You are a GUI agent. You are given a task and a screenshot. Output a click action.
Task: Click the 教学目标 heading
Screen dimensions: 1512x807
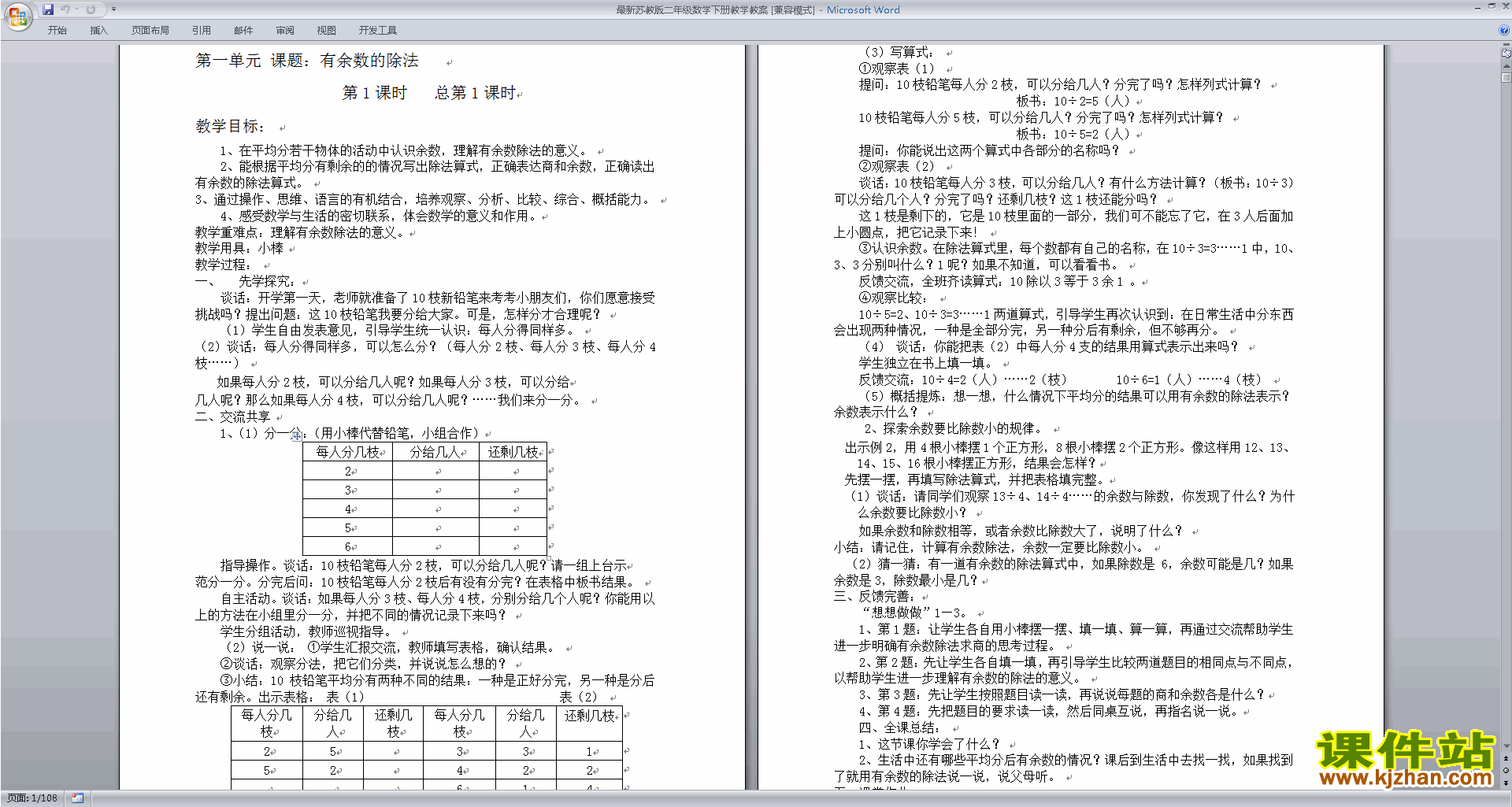(230, 126)
